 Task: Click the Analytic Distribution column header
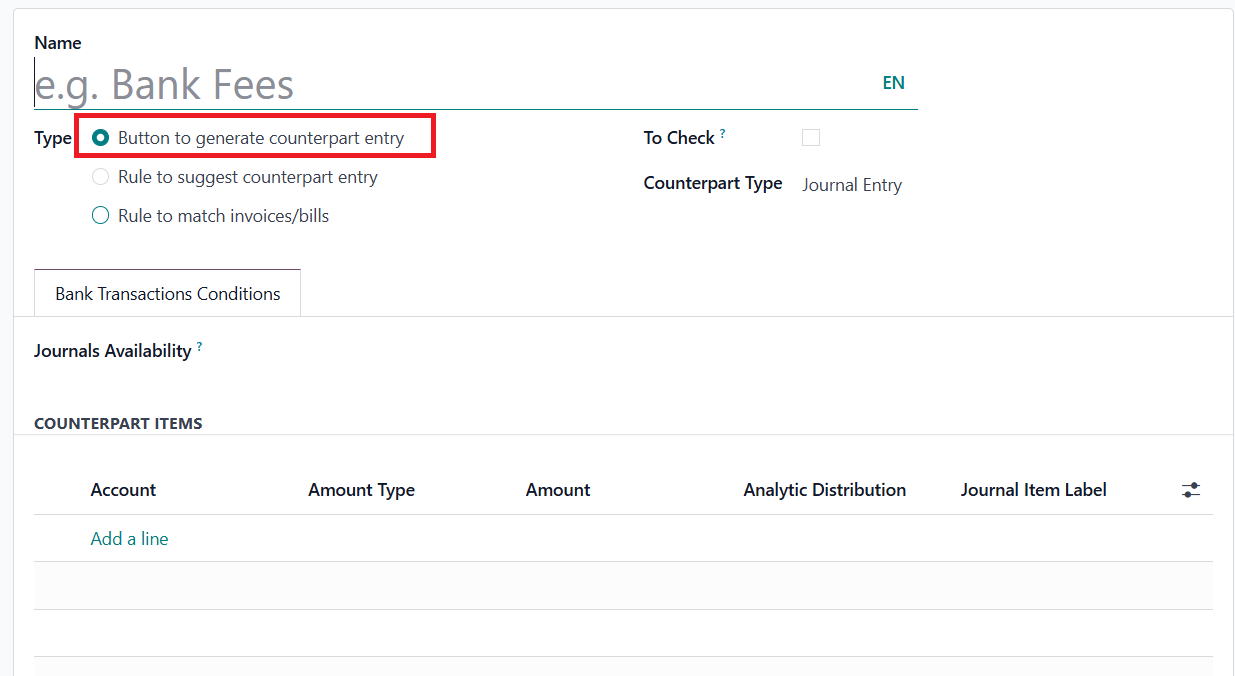coord(824,490)
